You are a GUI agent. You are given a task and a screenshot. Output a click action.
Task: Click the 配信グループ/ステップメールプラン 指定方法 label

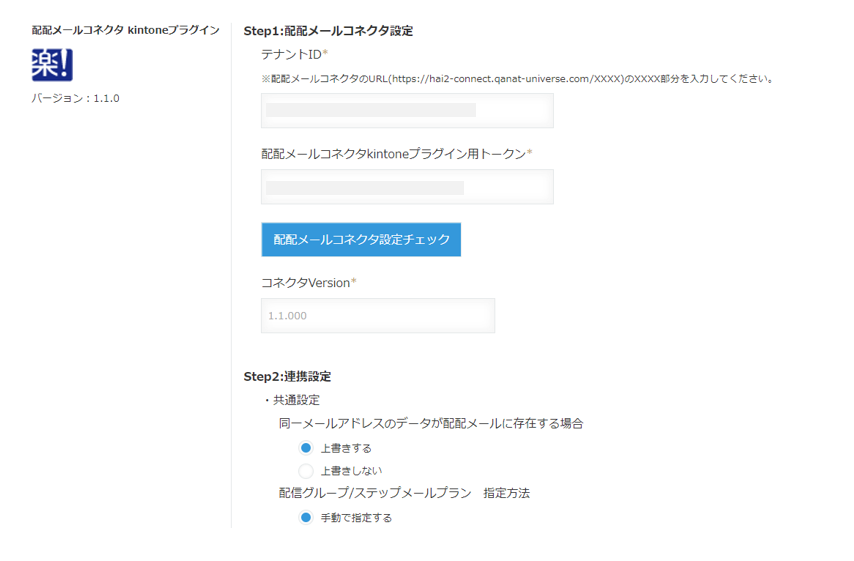pyautogui.click(x=404, y=493)
